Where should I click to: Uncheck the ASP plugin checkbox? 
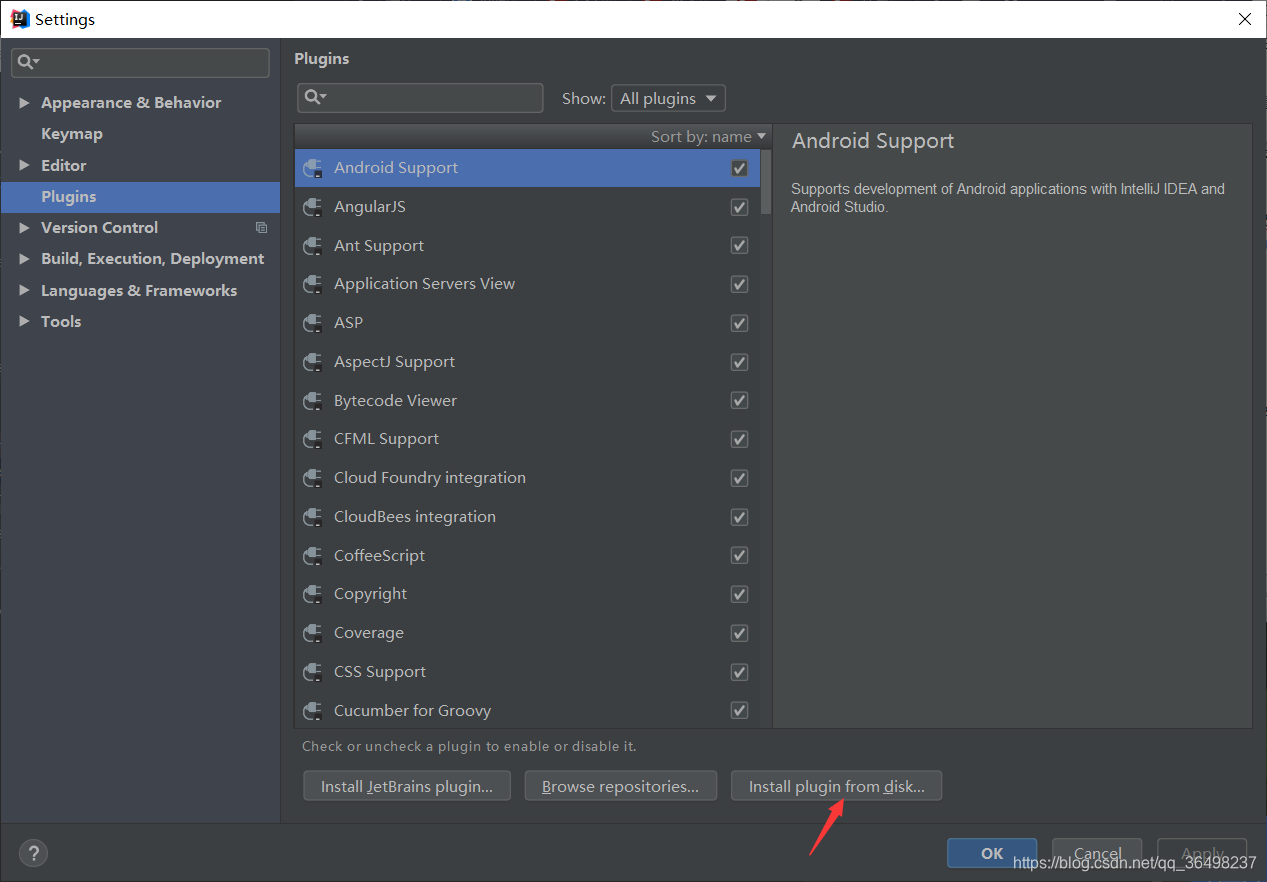[x=739, y=323]
